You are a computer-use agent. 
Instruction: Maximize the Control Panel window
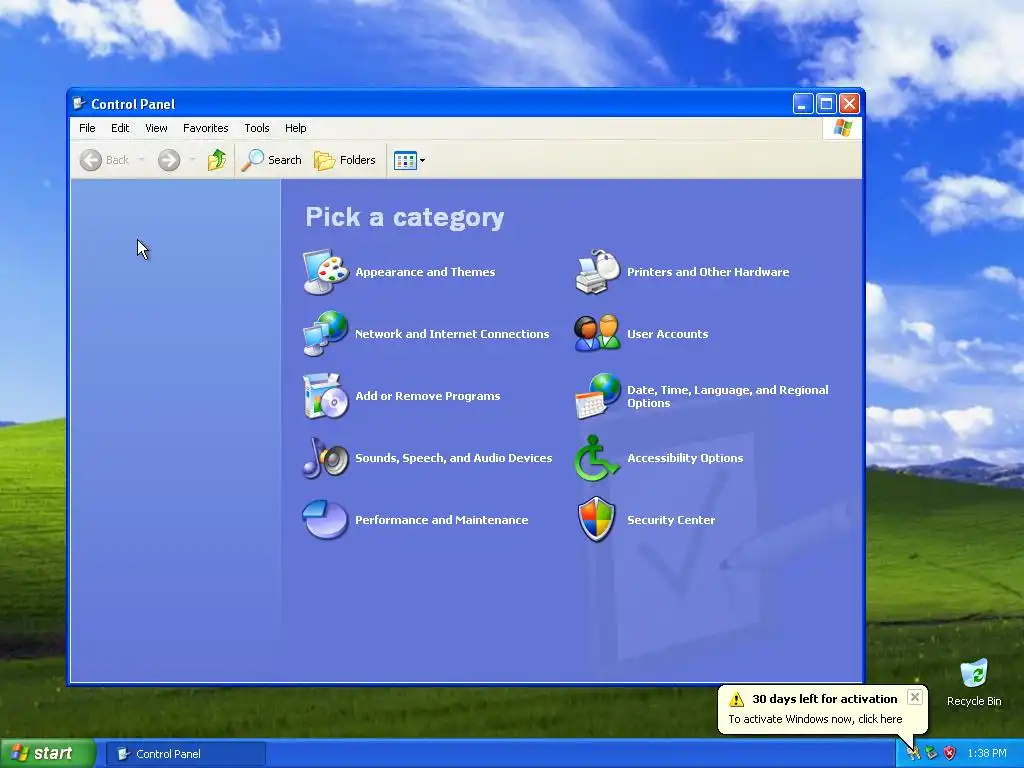point(826,103)
